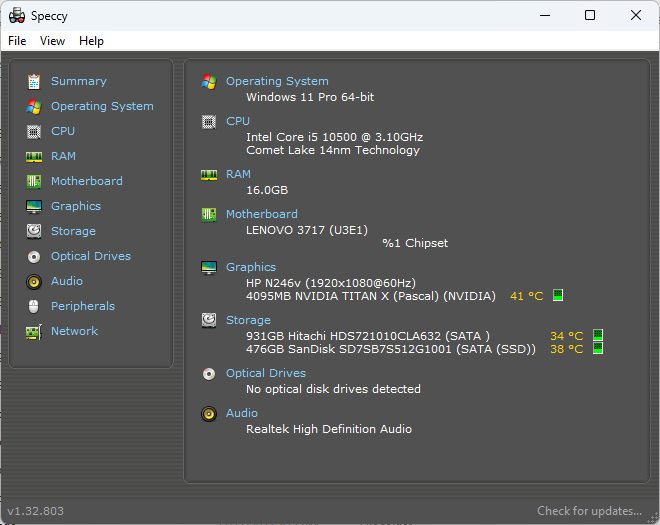
Task: Click the Storage heading in the summary pane
Action: (x=248, y=320)
